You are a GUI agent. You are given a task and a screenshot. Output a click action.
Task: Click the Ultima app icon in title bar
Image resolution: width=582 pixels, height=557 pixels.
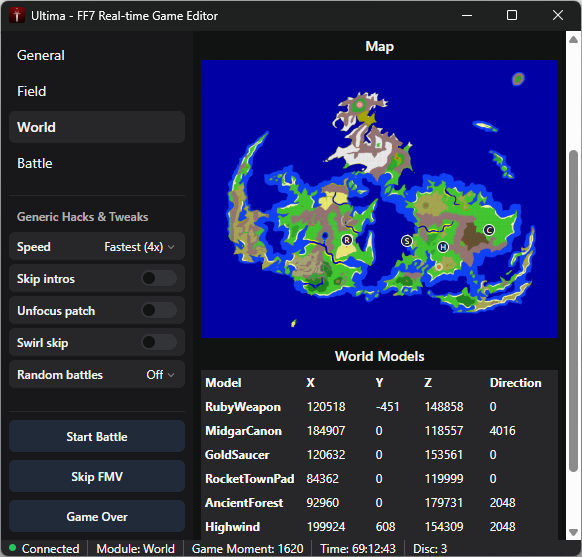tap(17, 16)
